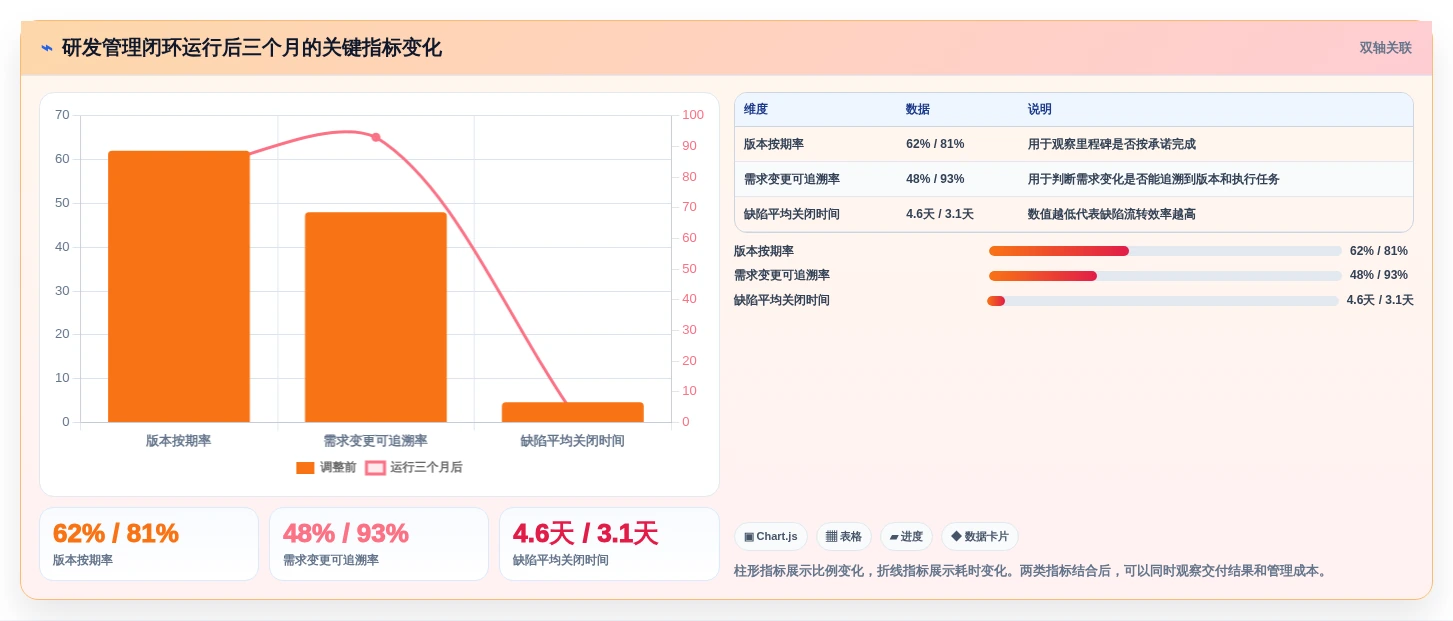1453x621 pixels.
Task: Click description 用于判断需求变化是否能追溯到版本和执行任务
Action: (x=1154, y=179)
